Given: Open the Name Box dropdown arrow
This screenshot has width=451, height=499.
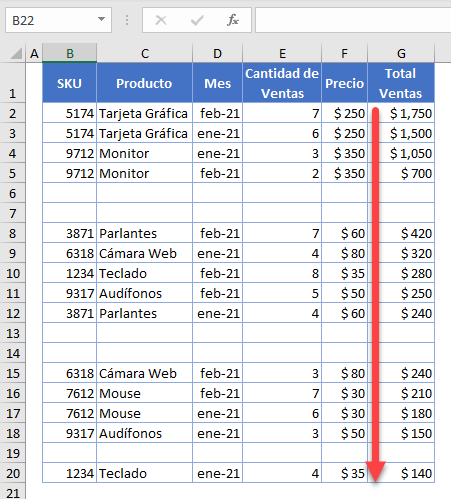Looking at the screenshot, I should (101, 20).
